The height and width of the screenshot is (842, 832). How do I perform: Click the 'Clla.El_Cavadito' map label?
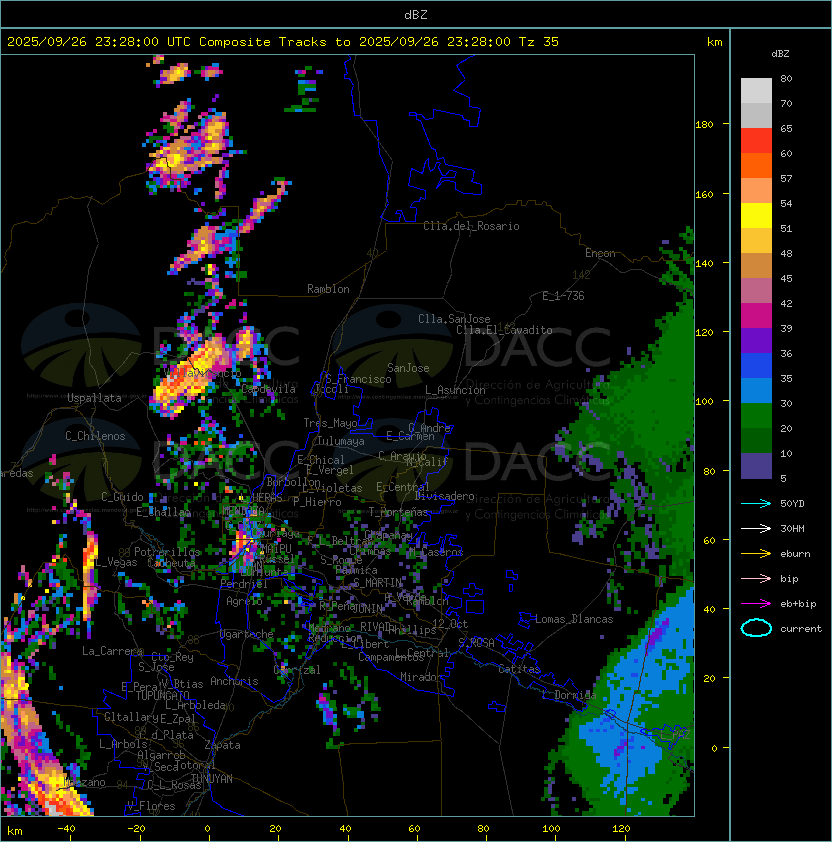504,330
